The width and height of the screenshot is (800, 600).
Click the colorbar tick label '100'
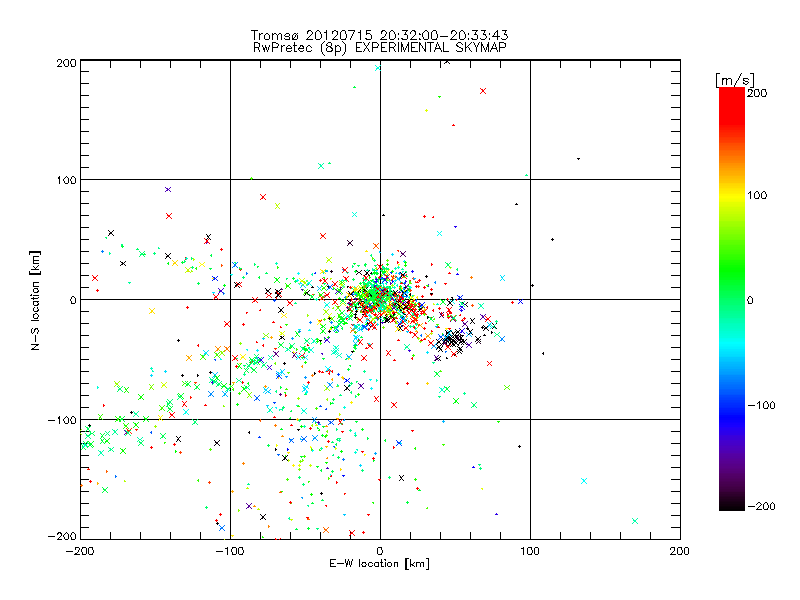click(757, 195)
